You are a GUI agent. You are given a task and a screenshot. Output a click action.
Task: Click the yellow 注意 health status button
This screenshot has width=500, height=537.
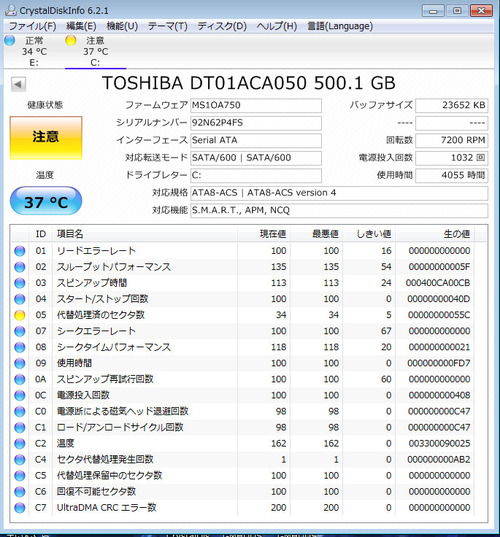[46, 138]
